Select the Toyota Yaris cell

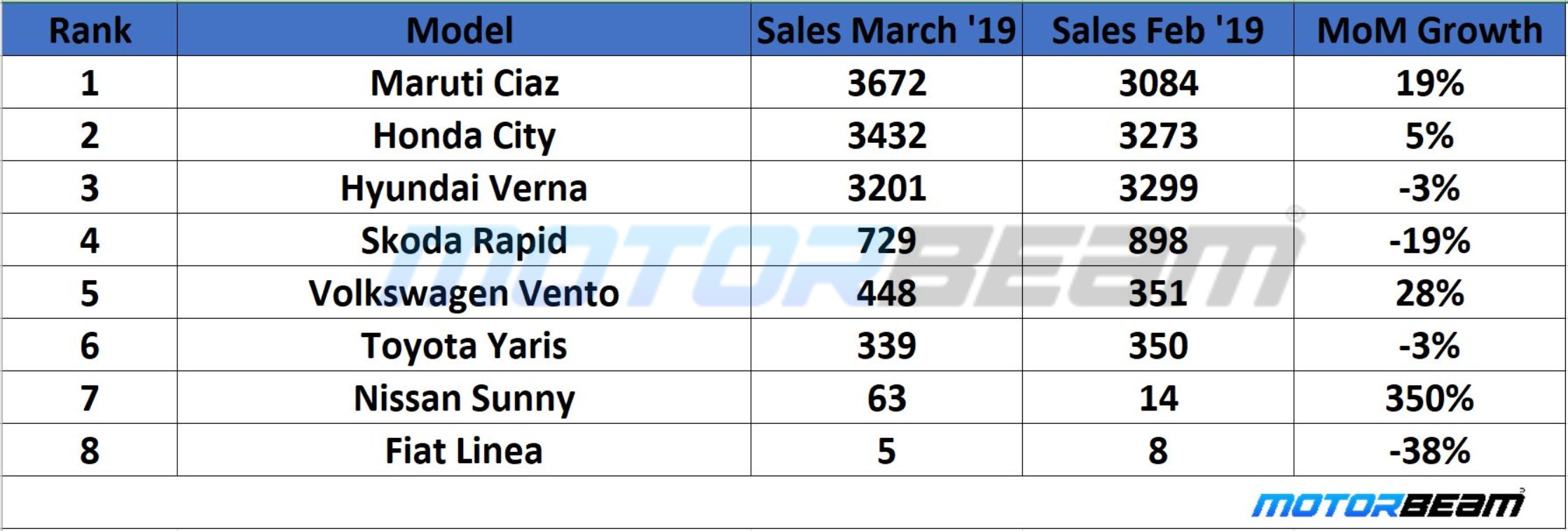(465, 346)
